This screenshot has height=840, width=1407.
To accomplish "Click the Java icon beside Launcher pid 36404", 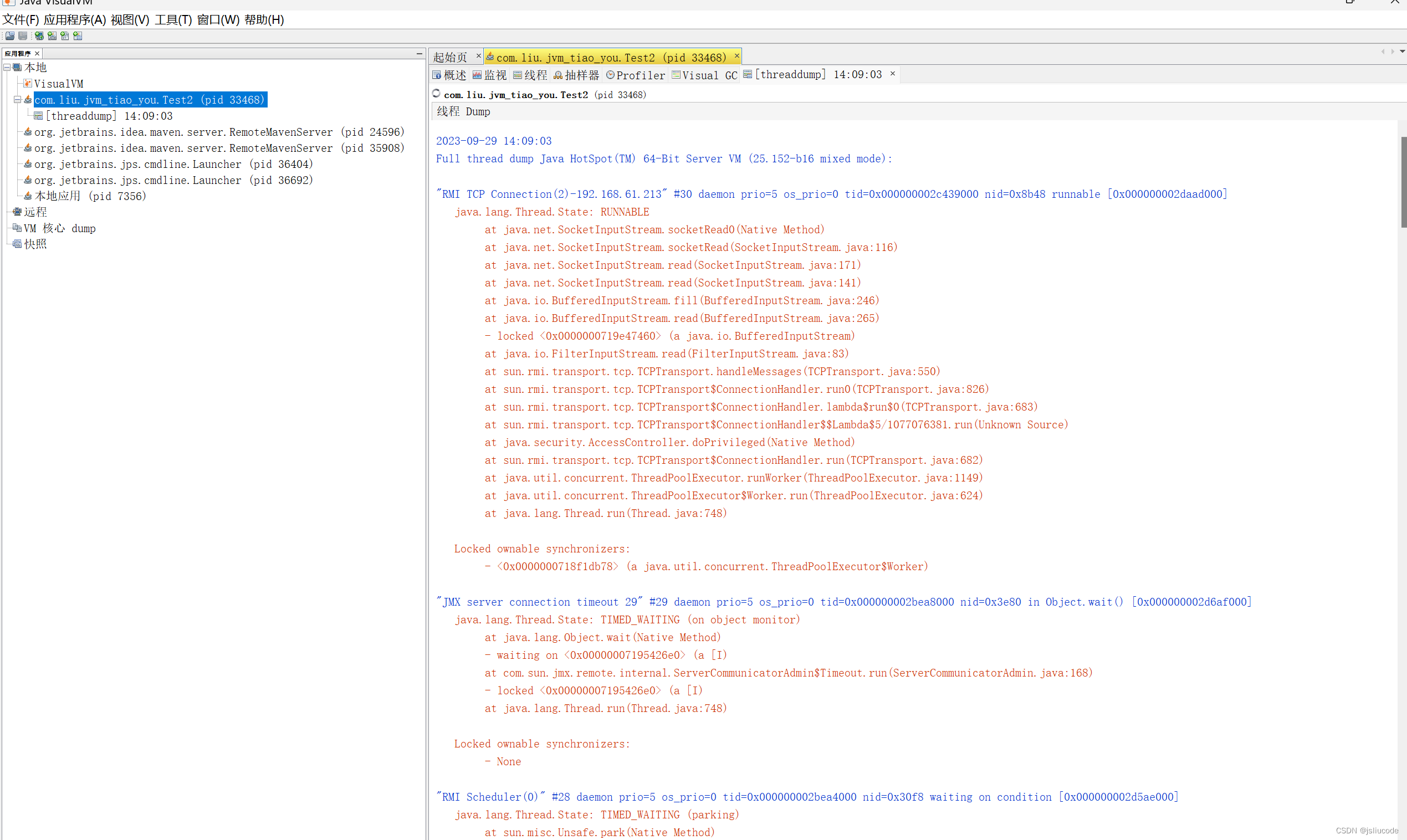I will tap(27, 163).
